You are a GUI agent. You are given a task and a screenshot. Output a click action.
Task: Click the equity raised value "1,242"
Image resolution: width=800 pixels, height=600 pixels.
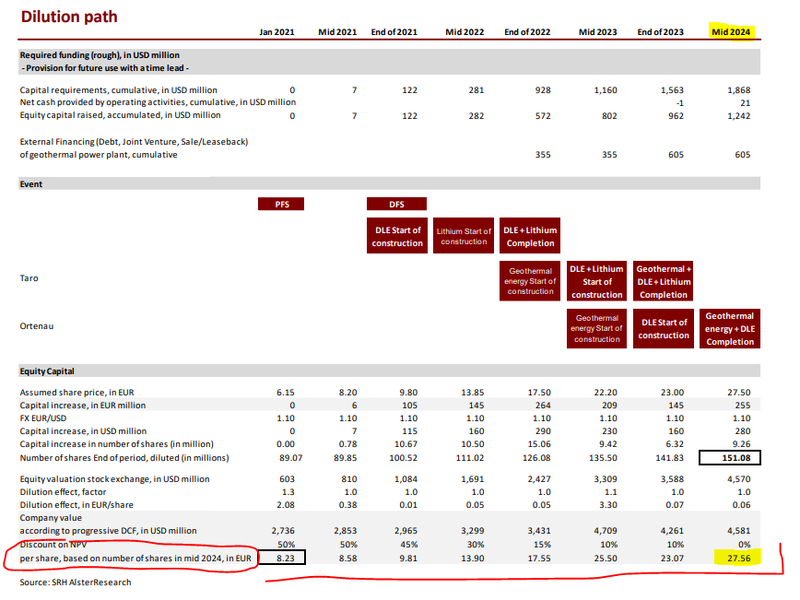[738, 116]
